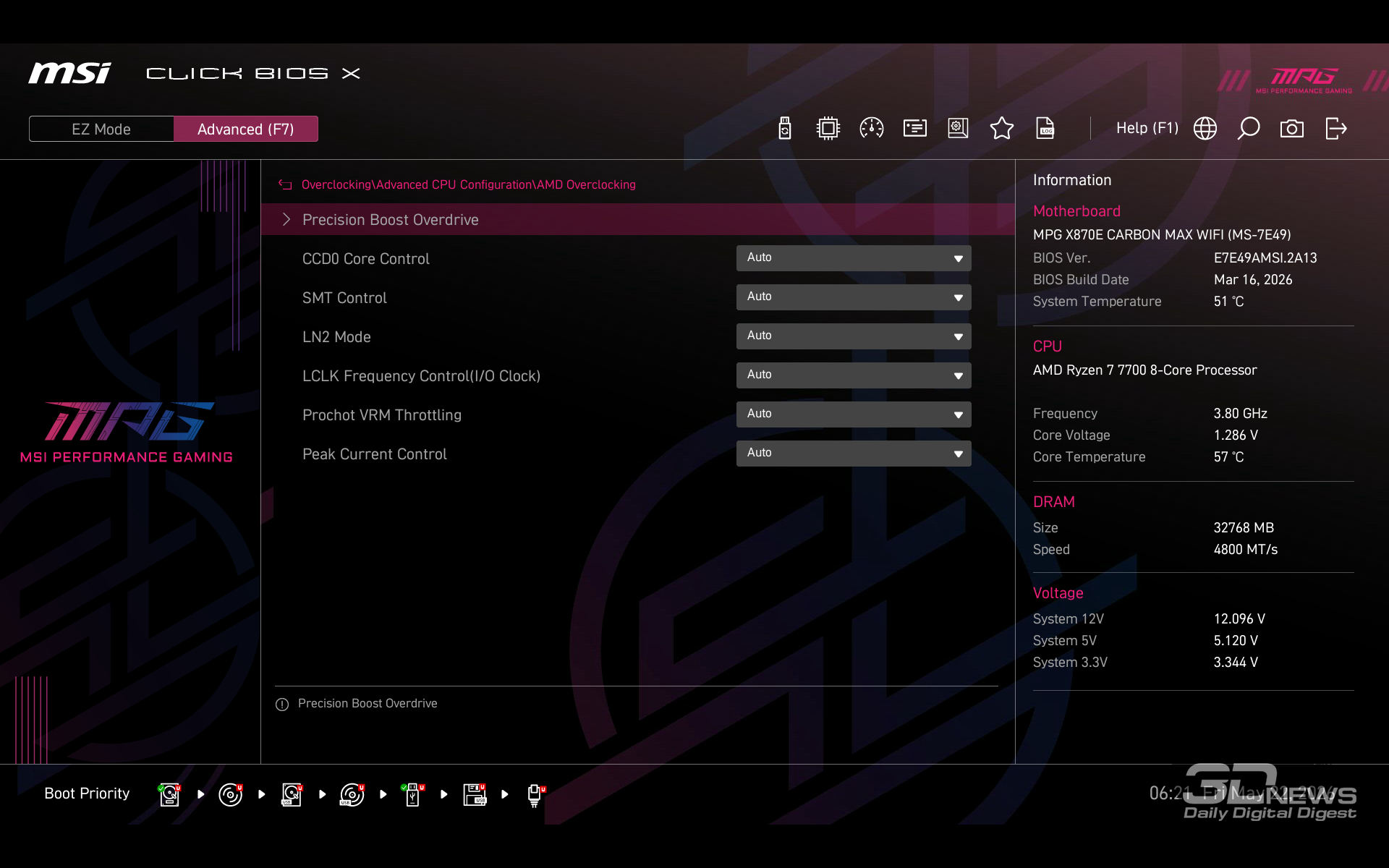1389x868 pixels.
Task: Open the Favorites star icon
Action: pyautogui.click(x=1001, y=129)
